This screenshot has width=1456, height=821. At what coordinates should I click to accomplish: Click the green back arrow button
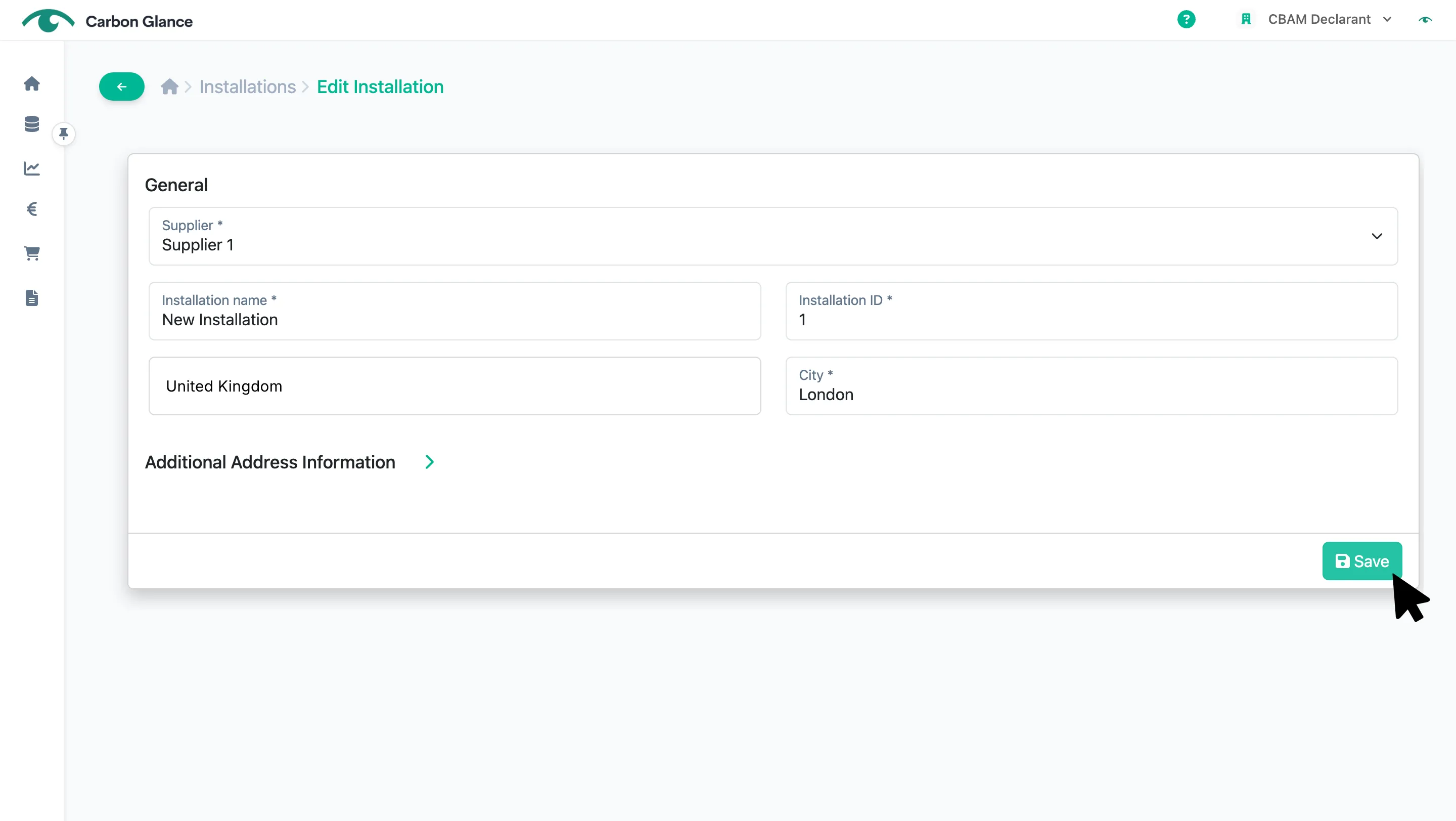[x=121, y=87]
